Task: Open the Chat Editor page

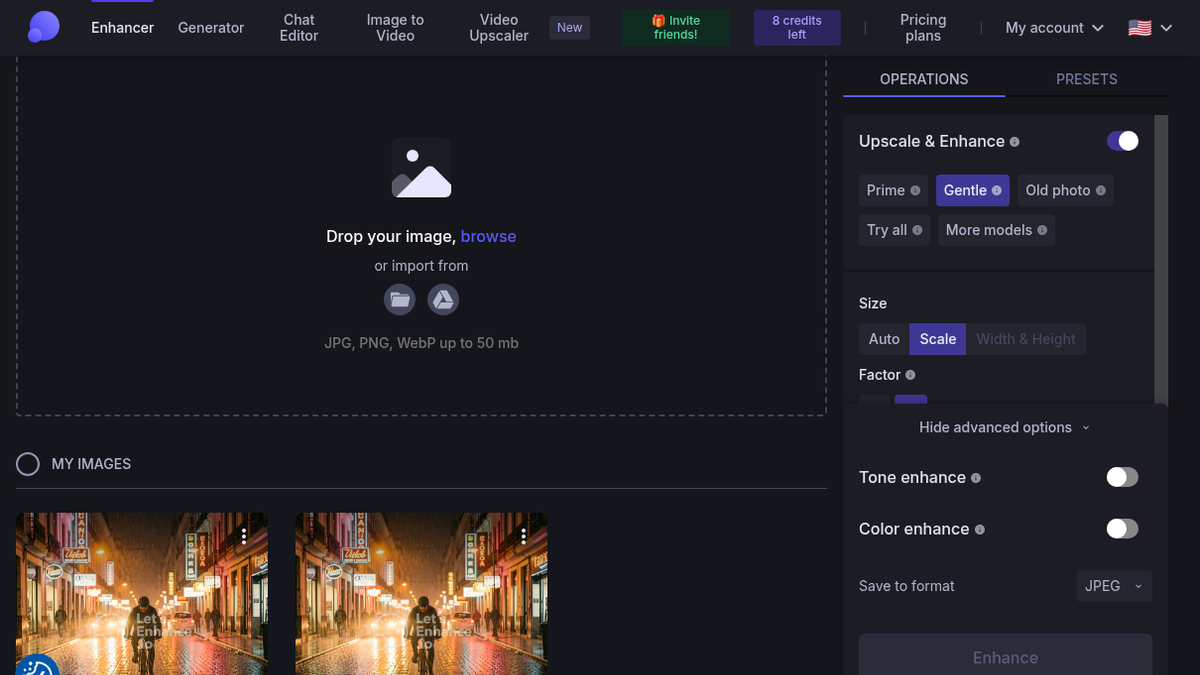Action: tap(299, 28)
